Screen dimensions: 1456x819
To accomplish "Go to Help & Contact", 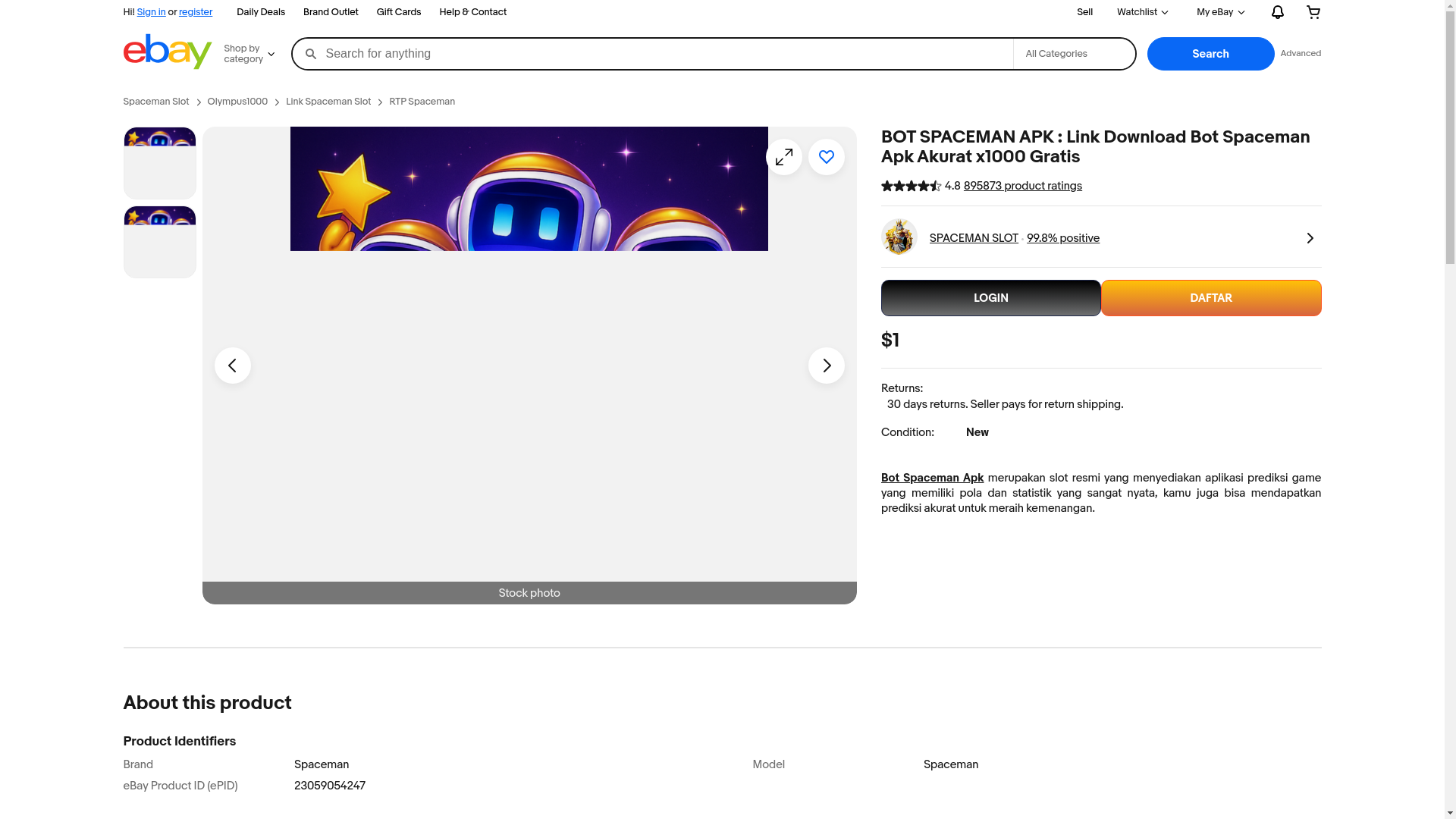I will click(x=472, y=12).
